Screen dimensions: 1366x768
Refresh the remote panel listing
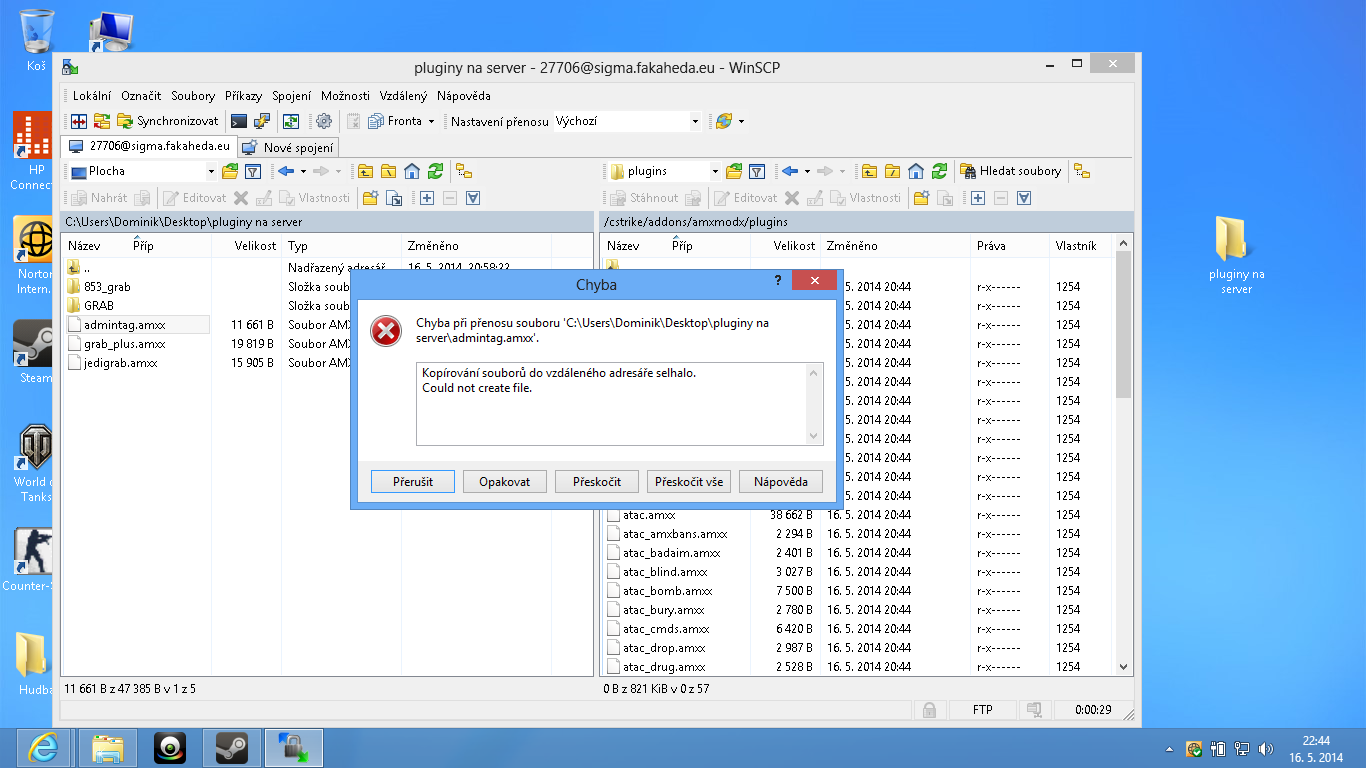(x=939, y=171)
